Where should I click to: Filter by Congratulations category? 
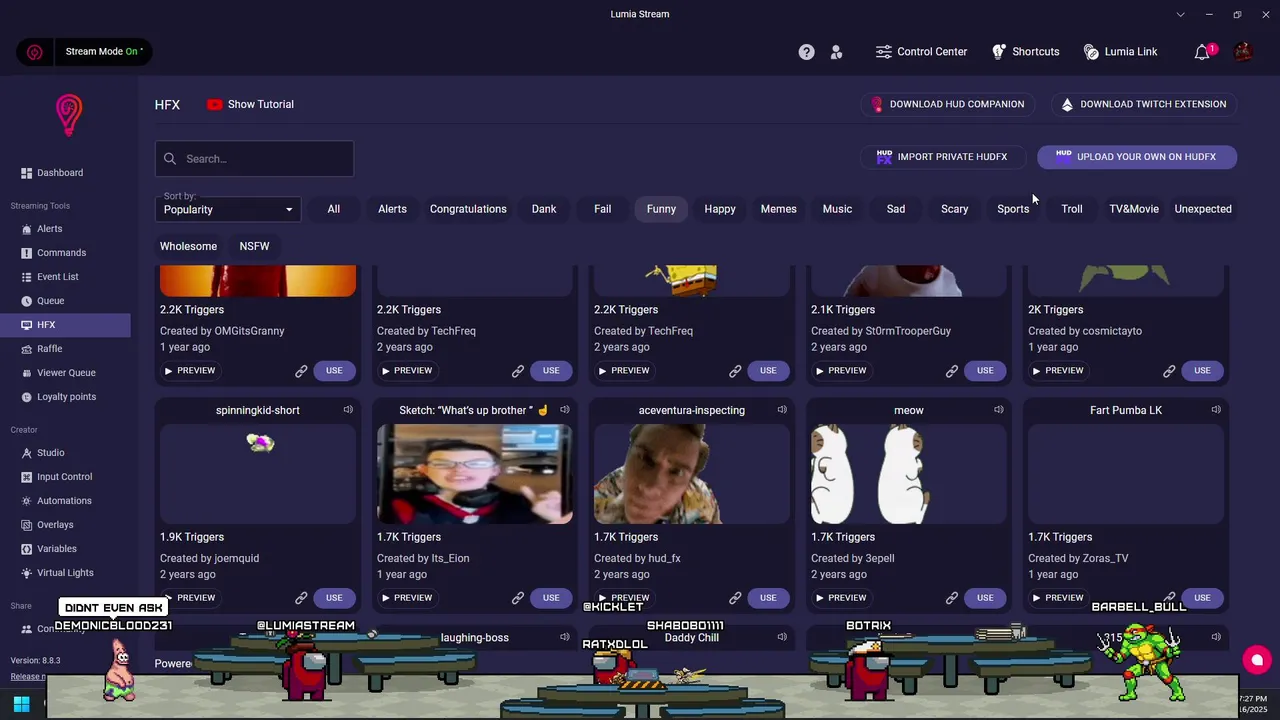pos(468,209)
